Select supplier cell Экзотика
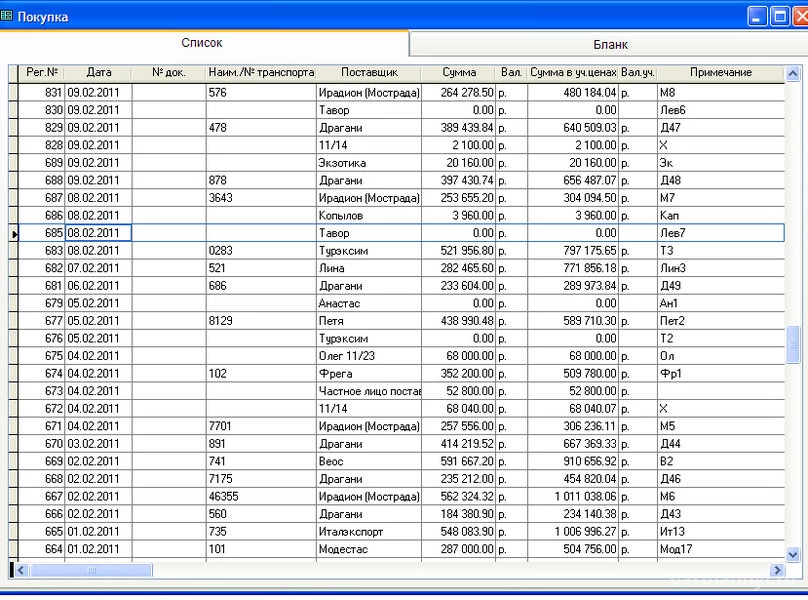This screenshot has height=600, width=808. 369,163
